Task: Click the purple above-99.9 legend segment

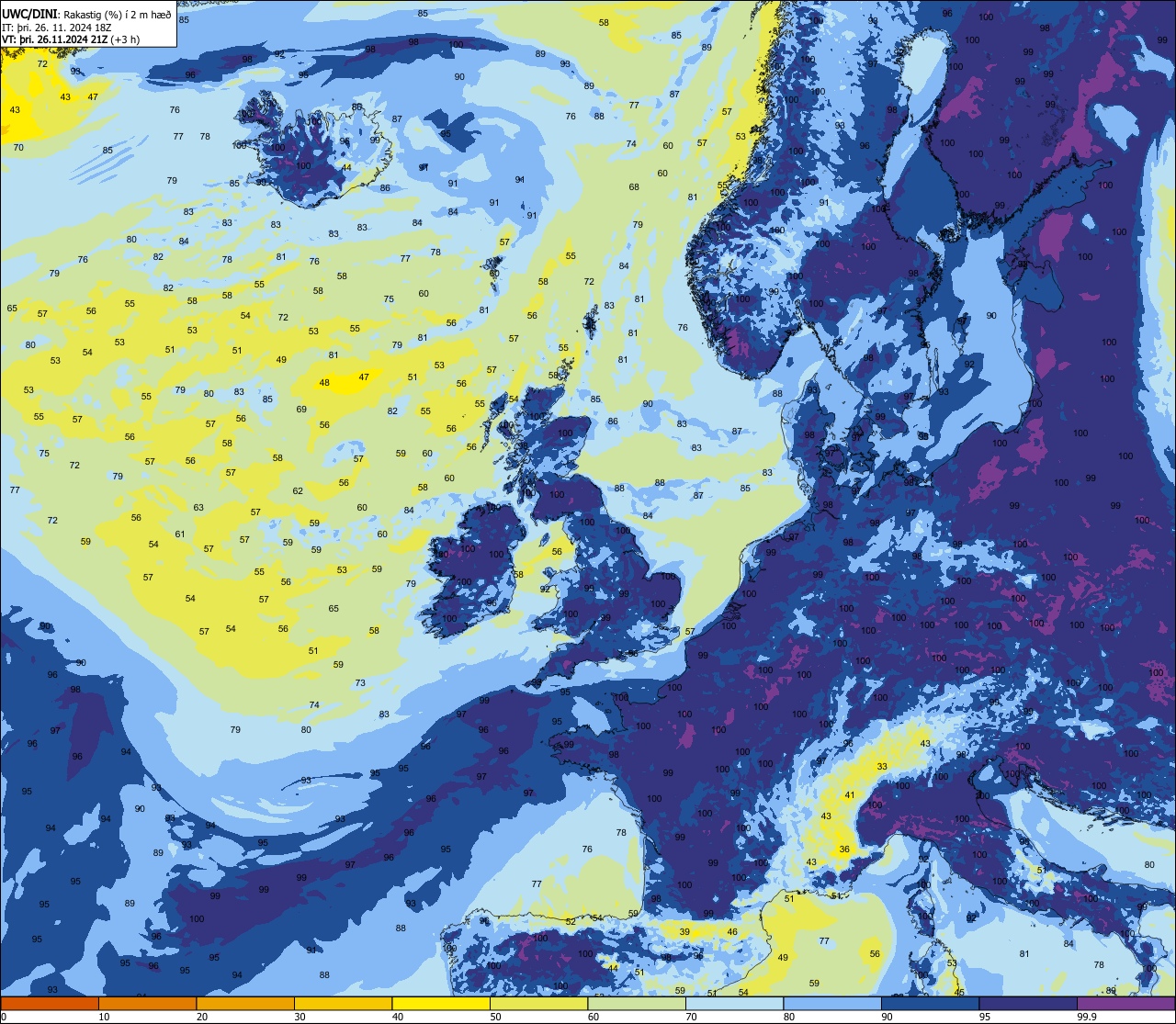Action: 1125,1003
